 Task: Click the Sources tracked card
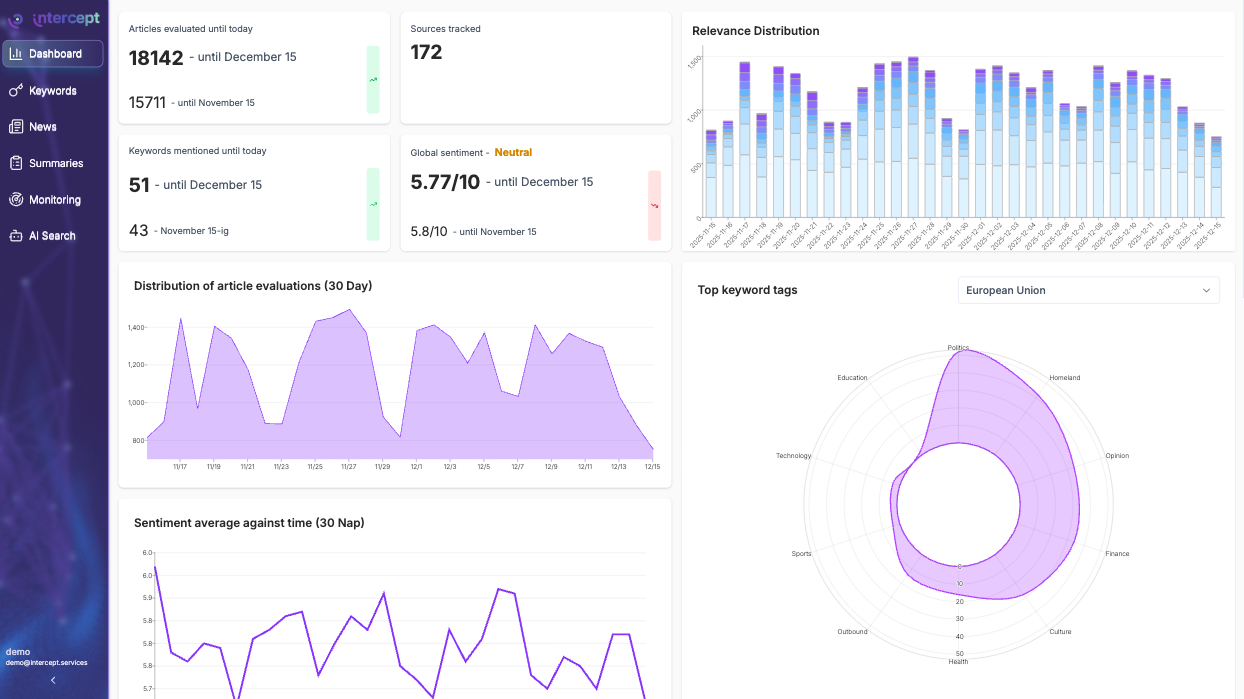point(535,68)
